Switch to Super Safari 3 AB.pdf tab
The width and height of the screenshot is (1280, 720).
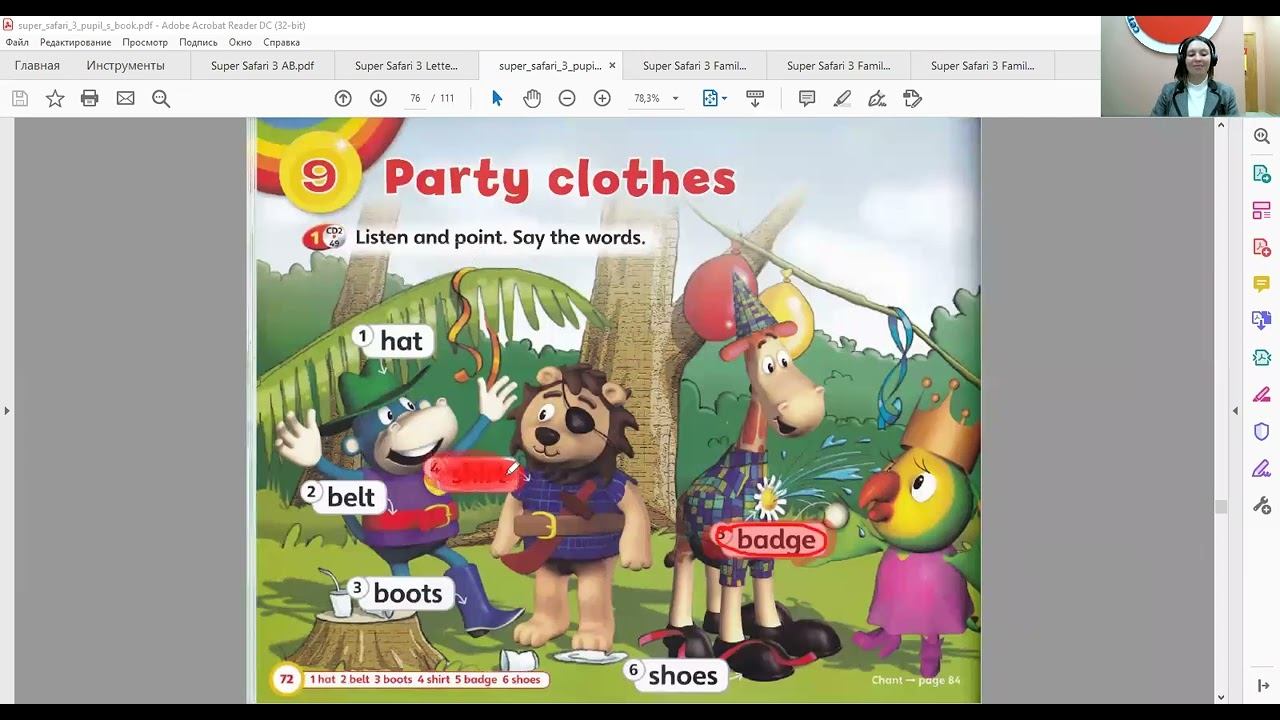click(262, 65)
